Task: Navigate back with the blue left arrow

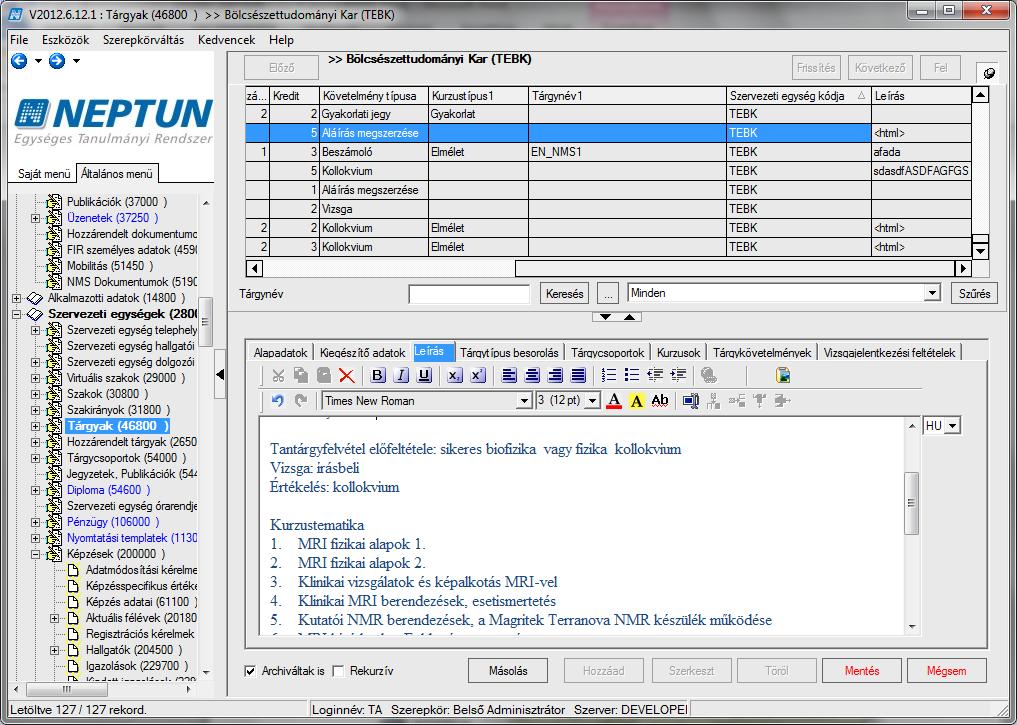Action: (x=19, y=61)
